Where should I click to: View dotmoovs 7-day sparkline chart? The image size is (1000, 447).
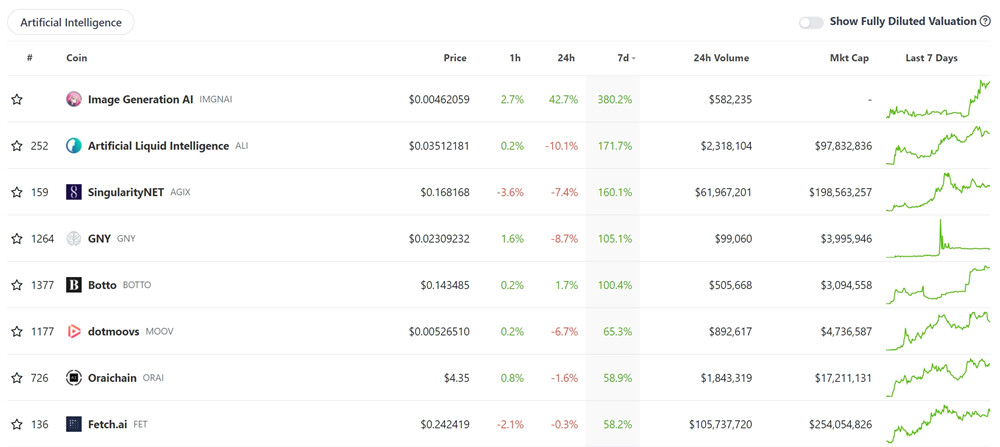coord(938,332)
